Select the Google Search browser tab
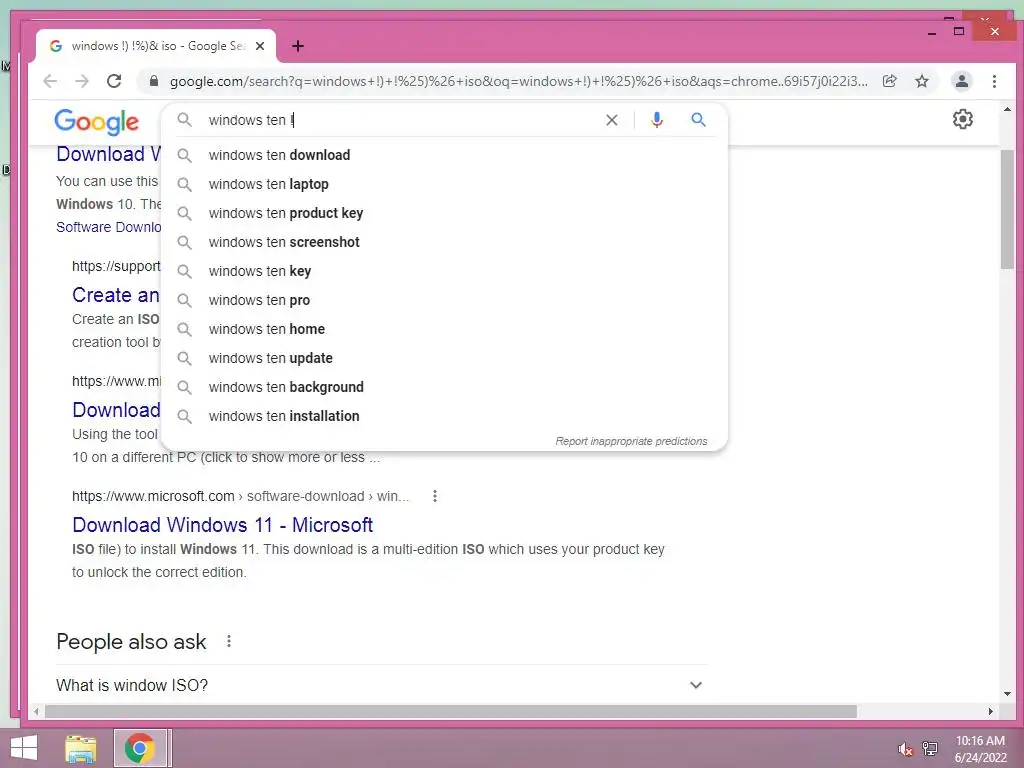Viewport: 1024px width, 768px height. pyautogui.click(x=157, y=46)
